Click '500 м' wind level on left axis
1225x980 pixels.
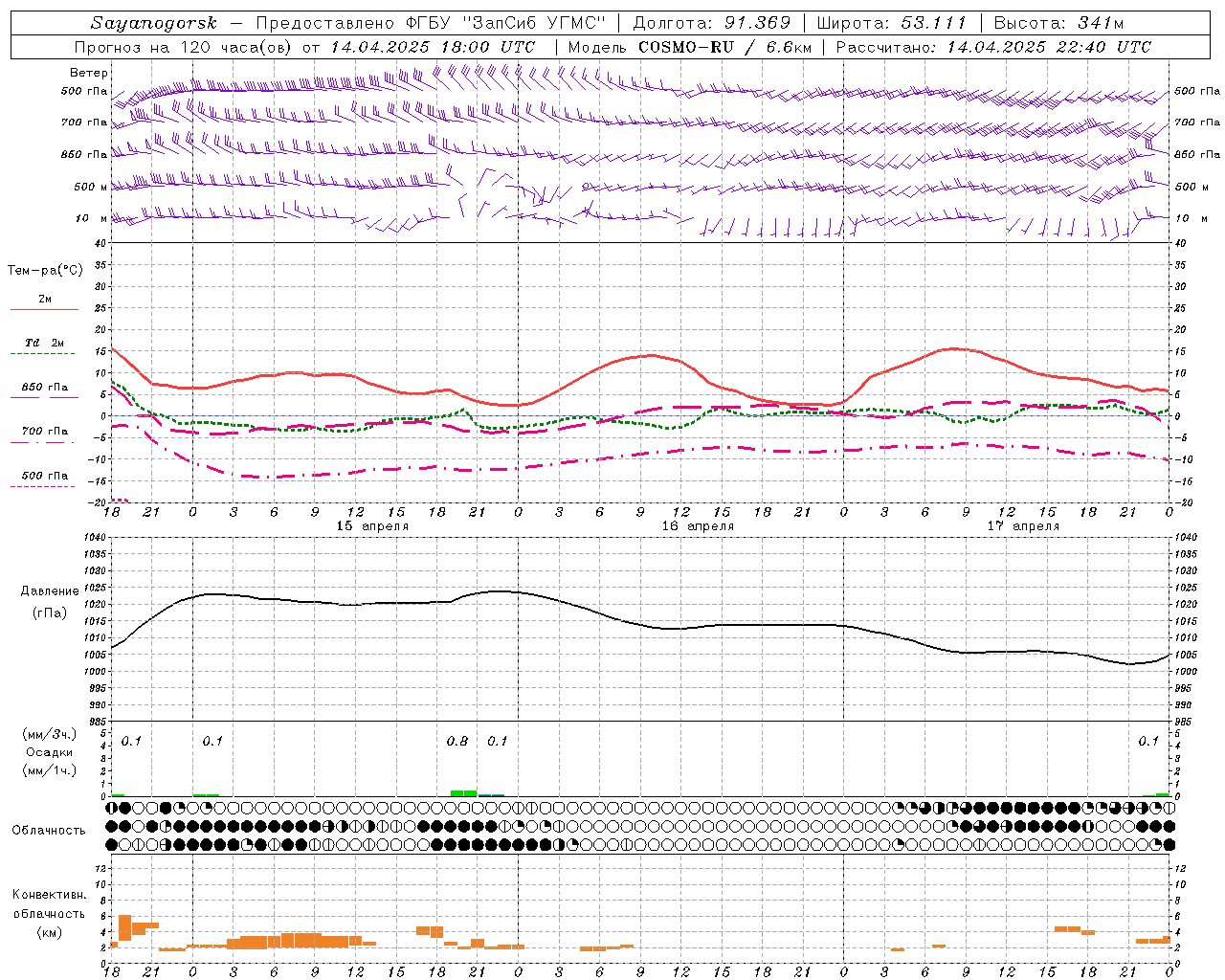click(x=91, y=188)
